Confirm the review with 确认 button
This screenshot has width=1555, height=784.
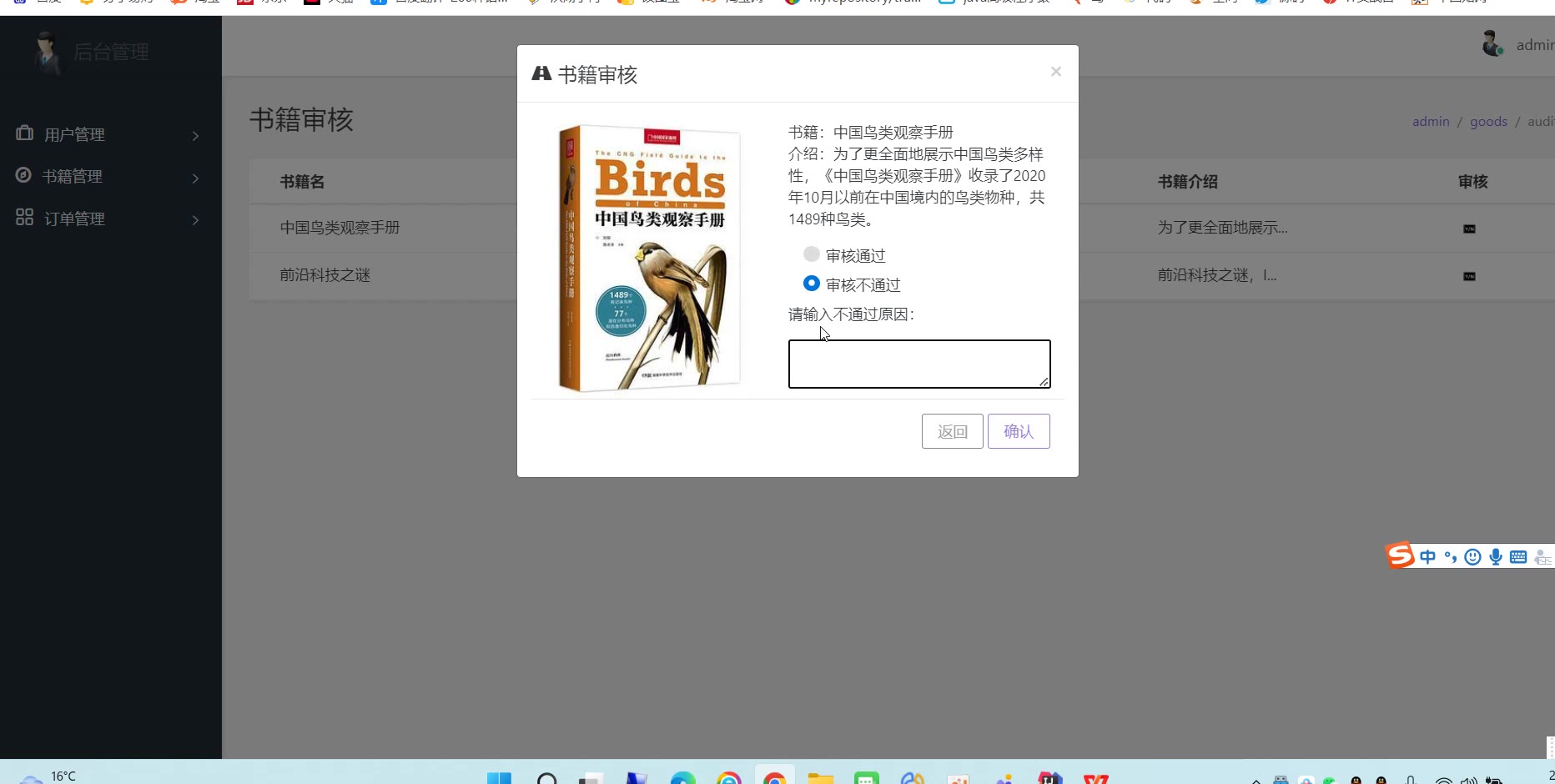click(1019, 431)
